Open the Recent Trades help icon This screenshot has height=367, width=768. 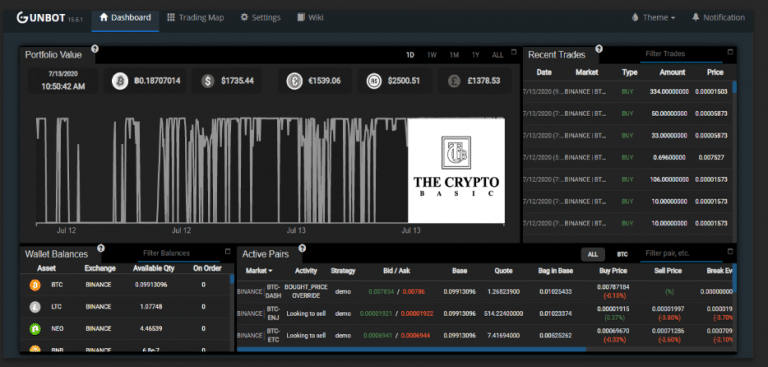[599, 49]
